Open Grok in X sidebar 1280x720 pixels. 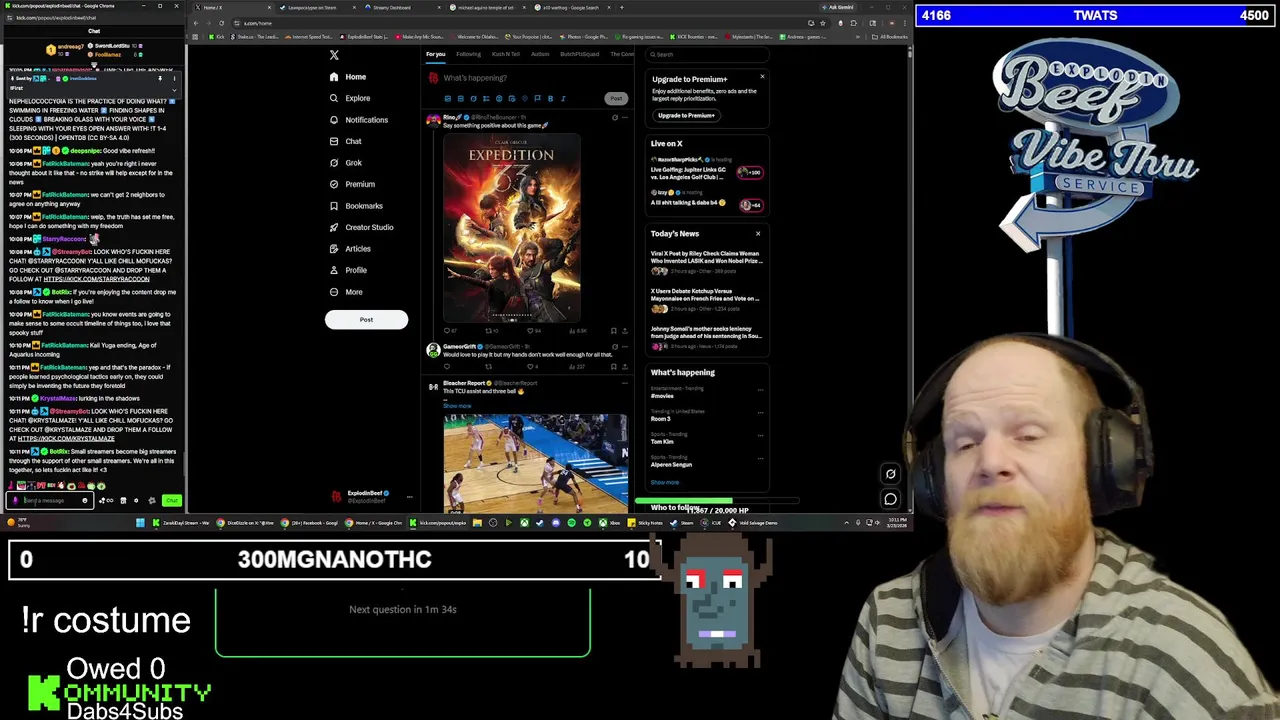point(345,163)
